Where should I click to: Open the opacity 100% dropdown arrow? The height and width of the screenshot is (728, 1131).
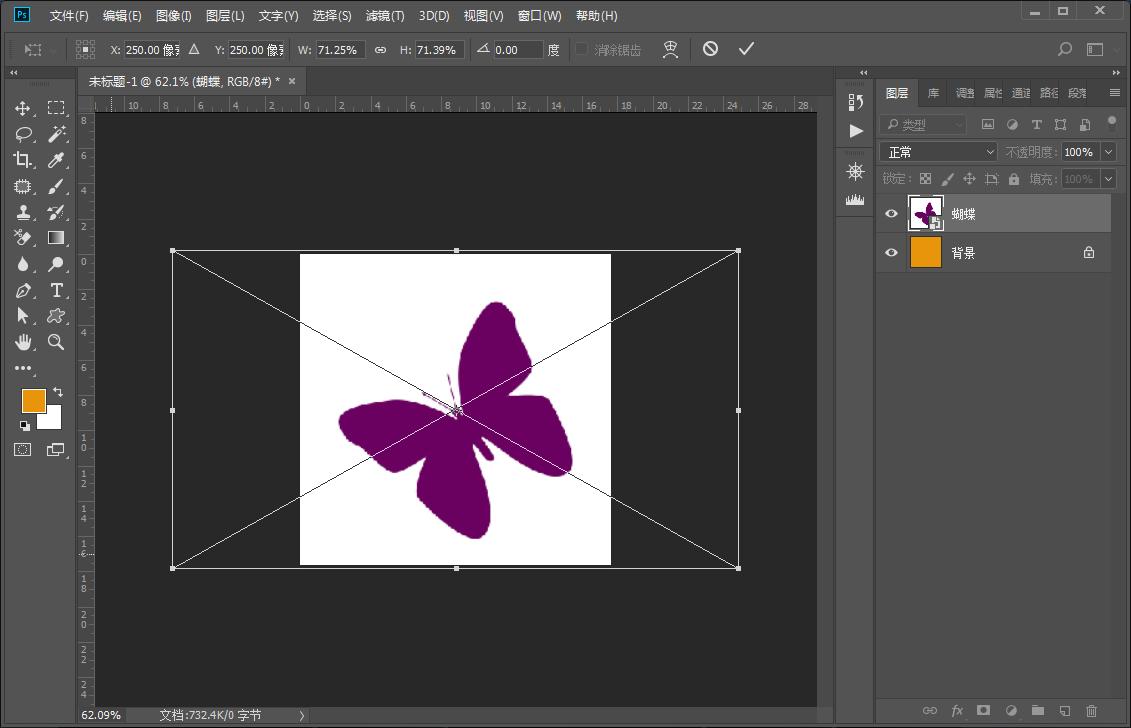[x=1108, y=152]
